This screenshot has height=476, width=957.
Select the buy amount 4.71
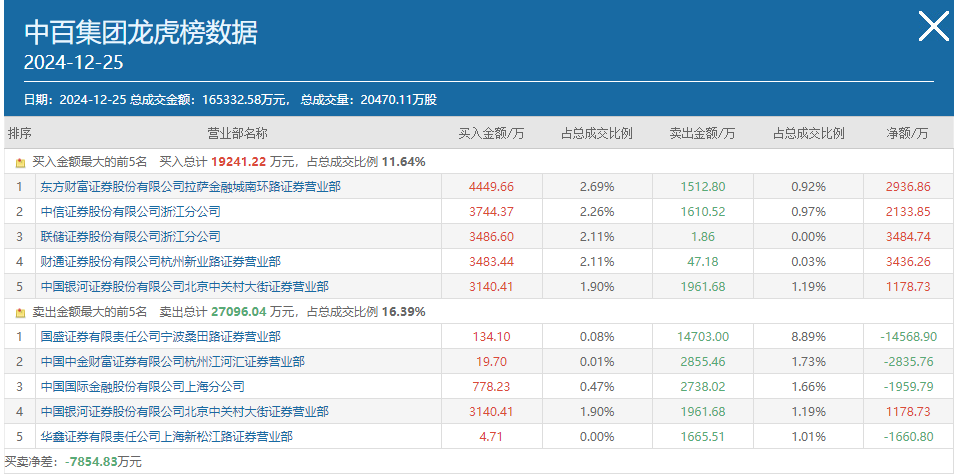pos(491,436)
